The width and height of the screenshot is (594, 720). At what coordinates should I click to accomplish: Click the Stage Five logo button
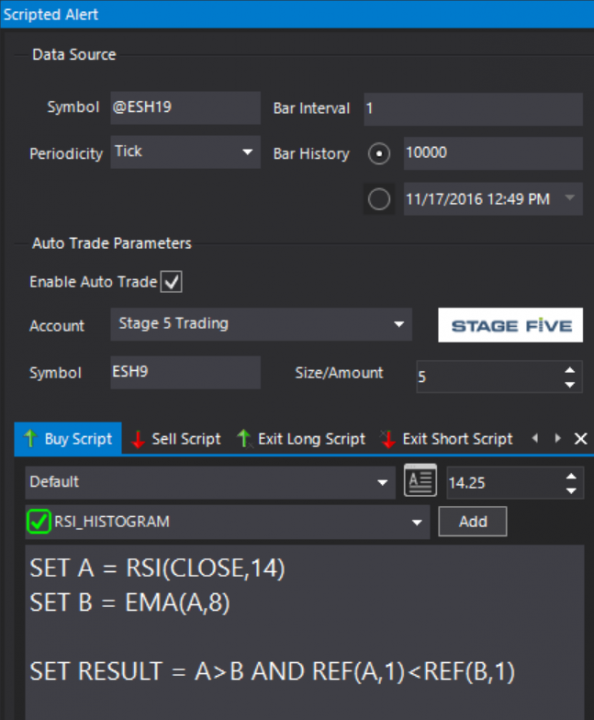point(510,325)
